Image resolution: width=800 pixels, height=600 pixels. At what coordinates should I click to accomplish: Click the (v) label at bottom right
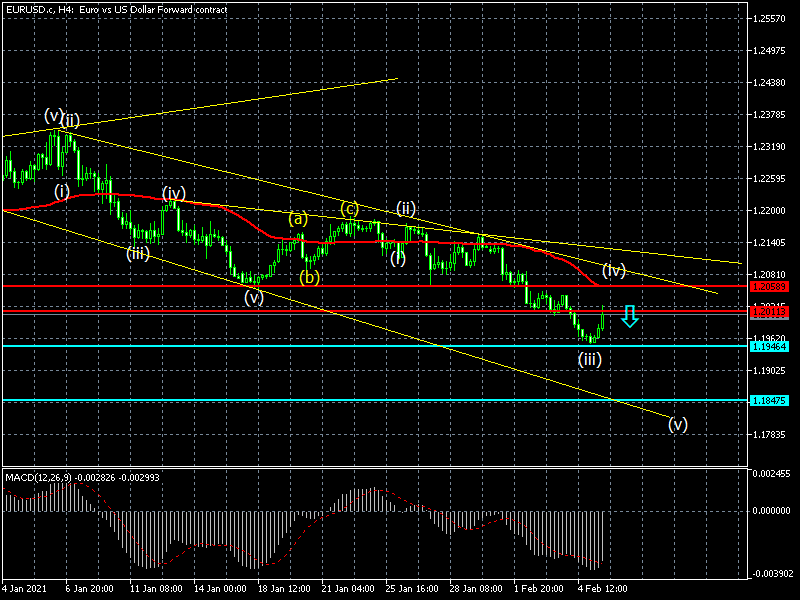click(678, 424)
